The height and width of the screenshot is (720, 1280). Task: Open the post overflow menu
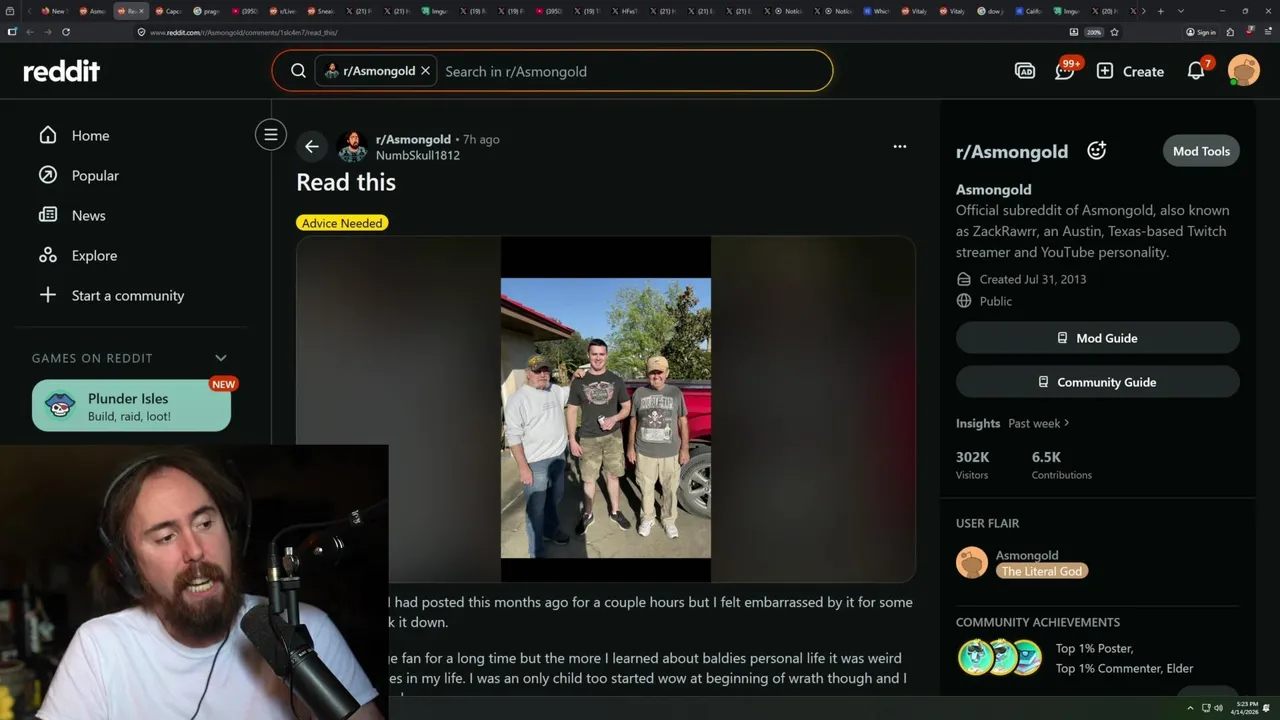point(900,146)
